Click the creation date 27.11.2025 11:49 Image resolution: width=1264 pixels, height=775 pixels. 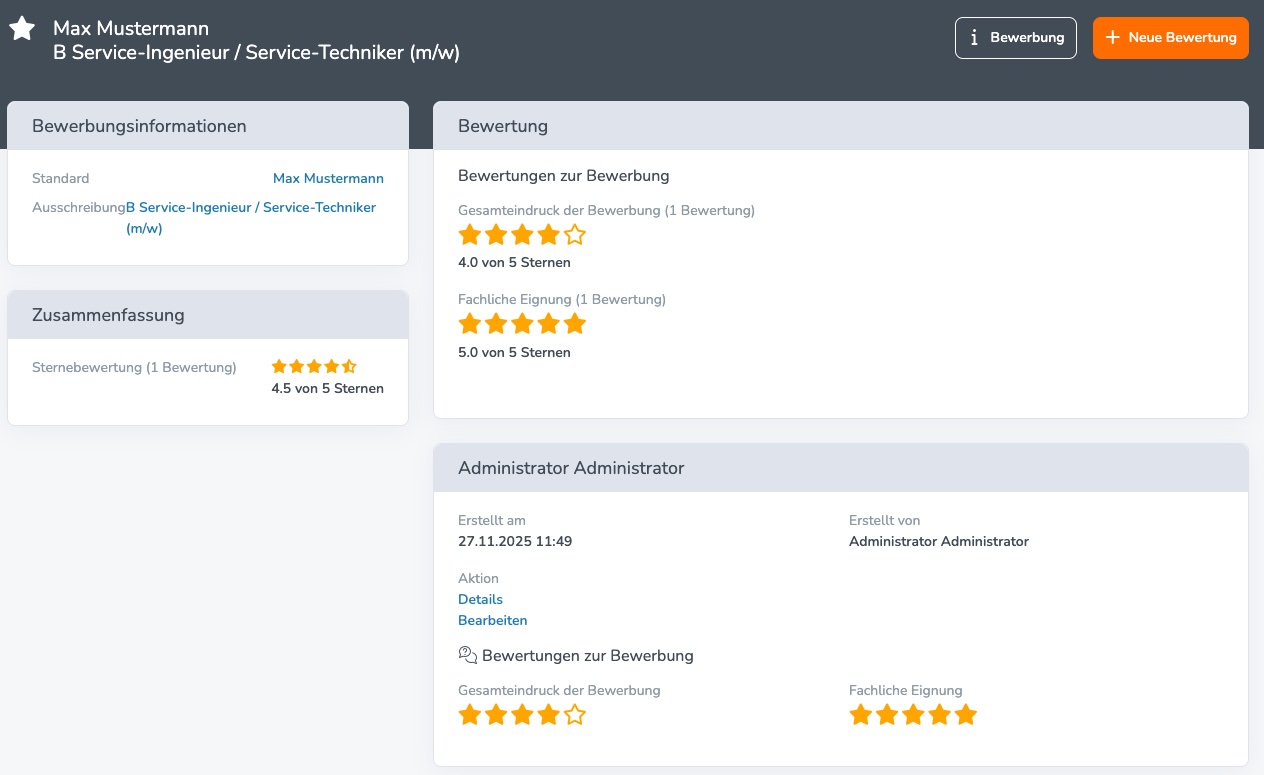tap(515, 541)
